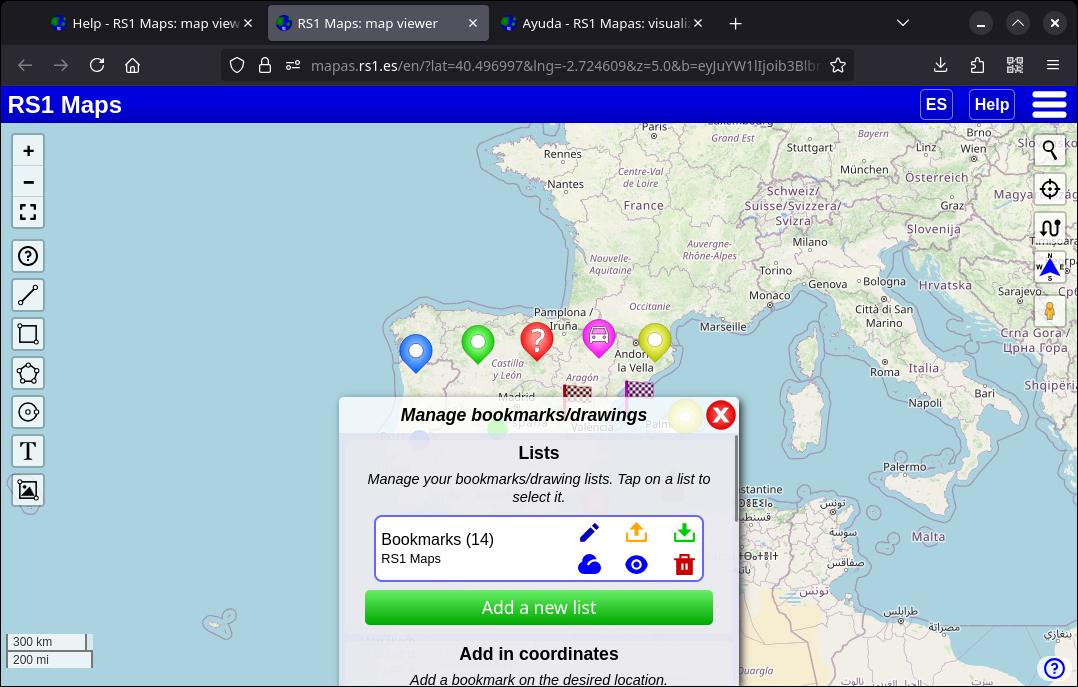
Task: Import into Bookmarks with green download icon
Action: pos(684,533)
